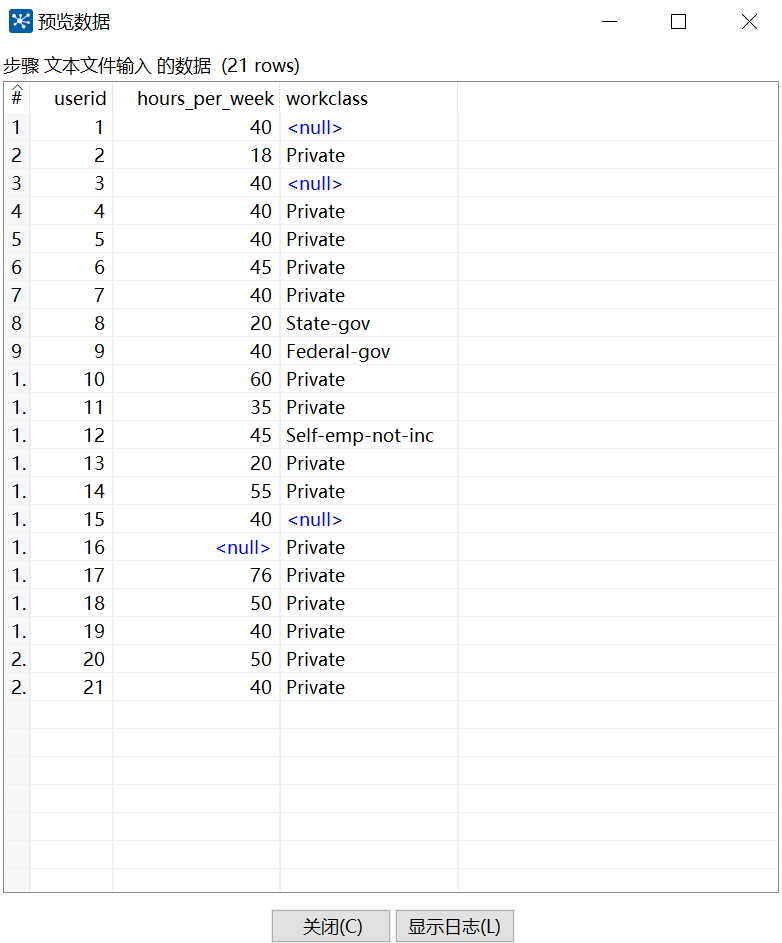Close the 预览数据 dialog with X

pyautogui.click(x=749, y=22)
